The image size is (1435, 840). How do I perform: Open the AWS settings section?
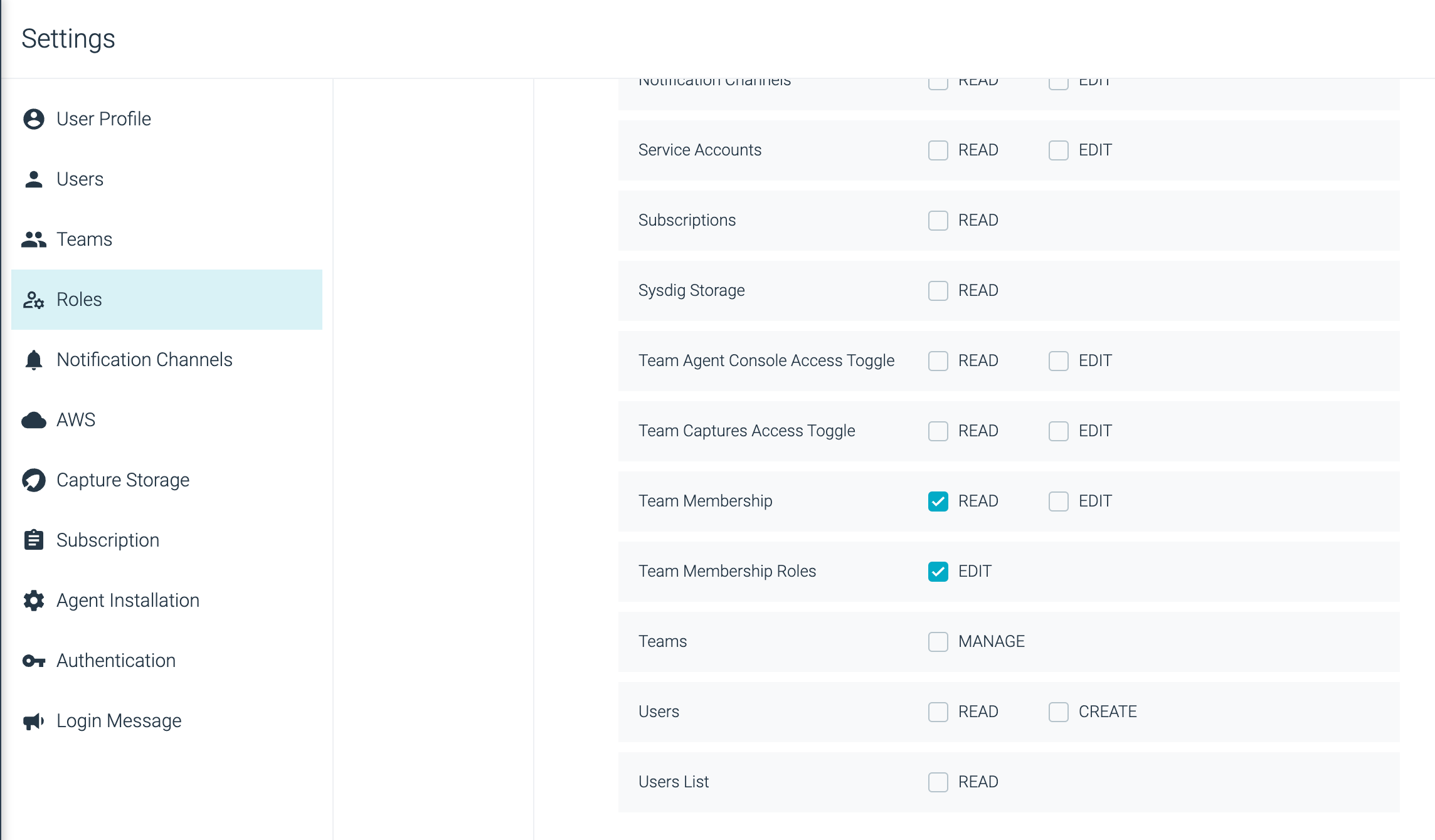[x=167, y=420]
